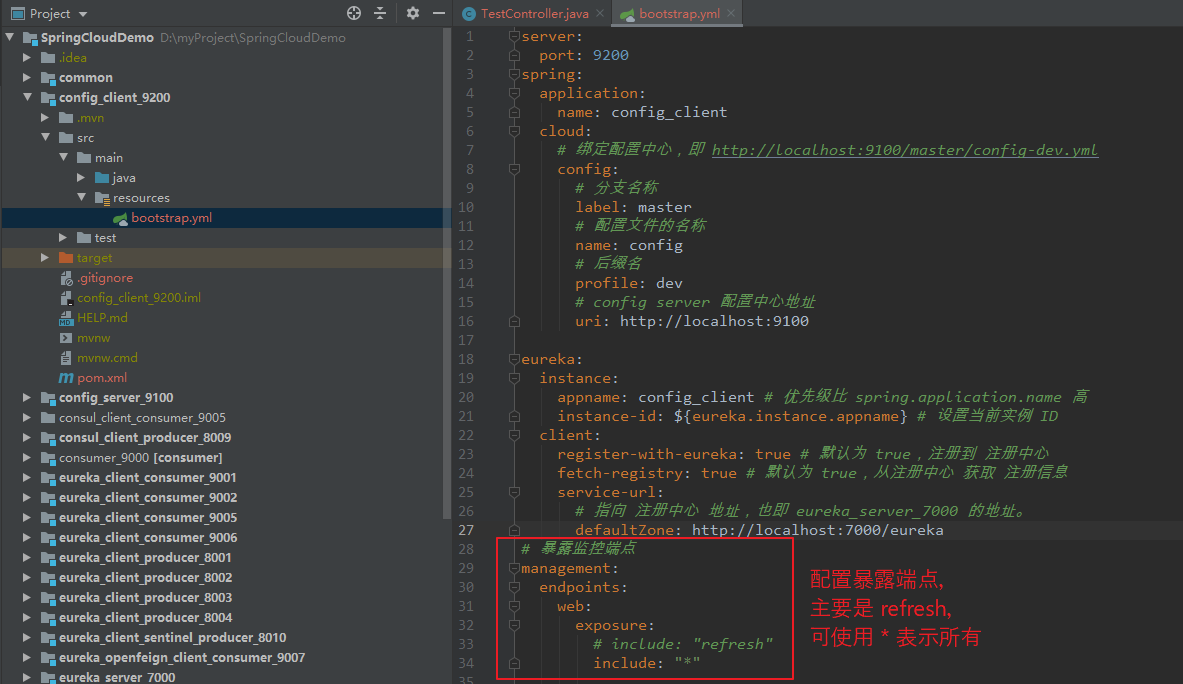The width and height of the screenshot is (1183, 684).
Task: Open Project panel settings gear
Action: [413, 13]
